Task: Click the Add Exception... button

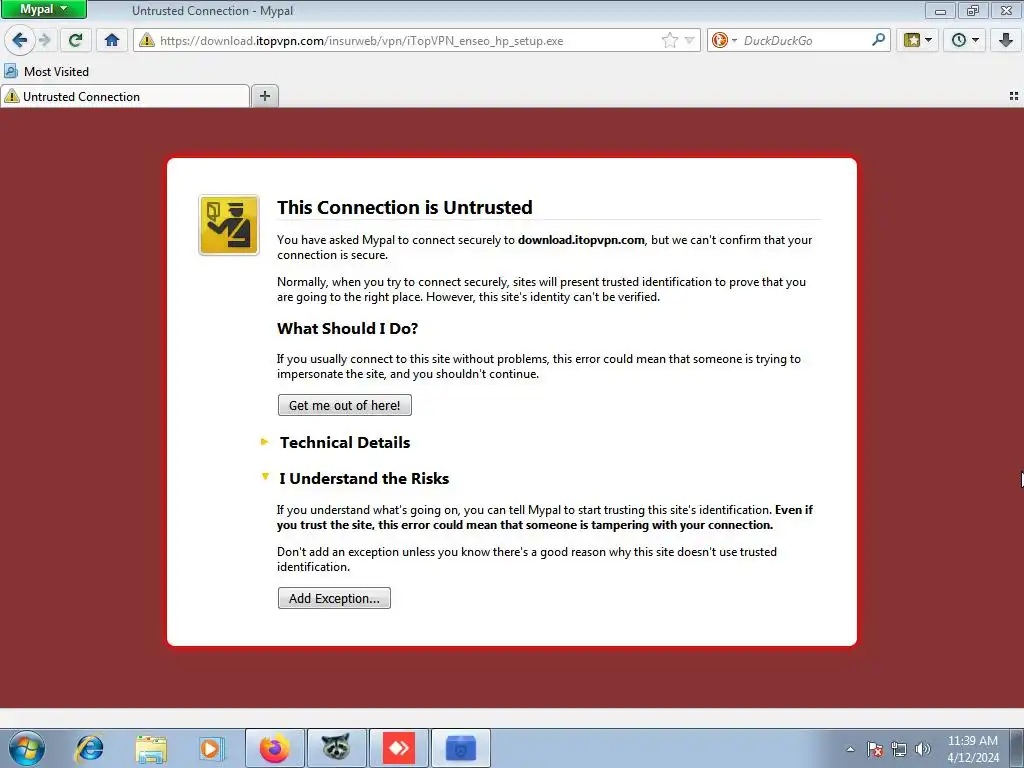Action: [334, 598]
